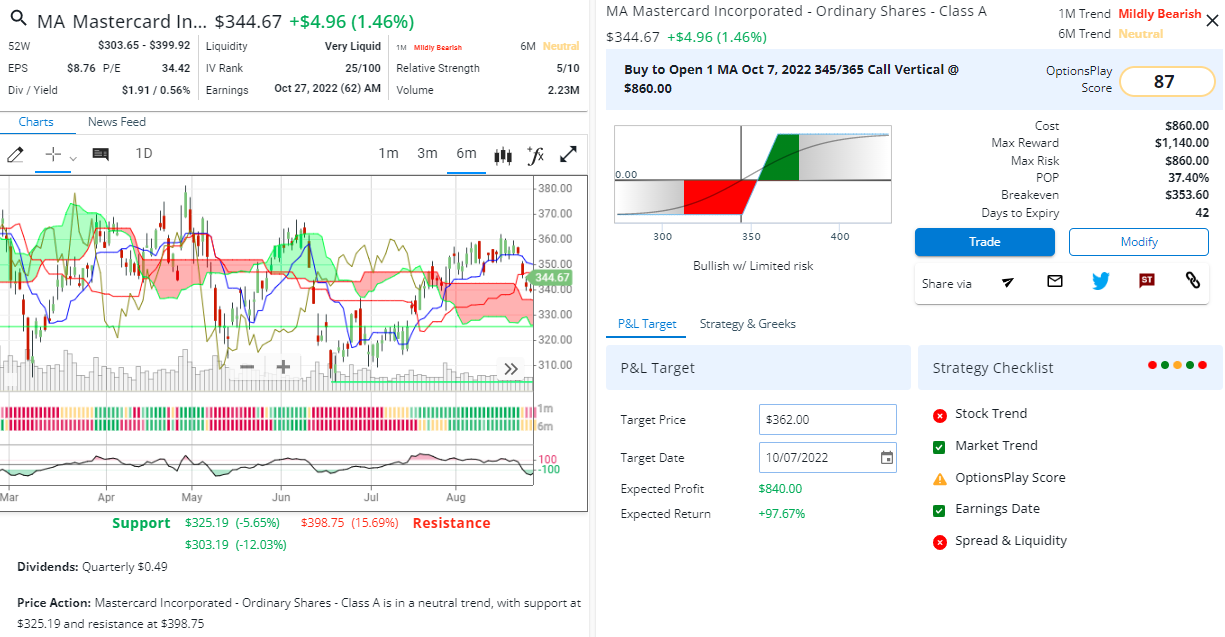Click the 52W range $303.65 - $399.92
Screen dimensions: 1225x637
coord(144,46)
